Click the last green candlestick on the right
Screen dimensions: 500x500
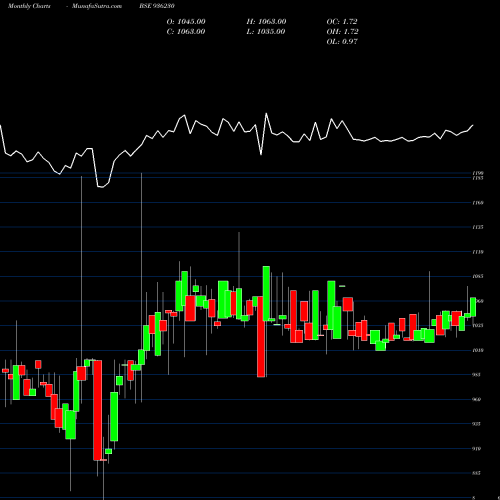(473, 307)
